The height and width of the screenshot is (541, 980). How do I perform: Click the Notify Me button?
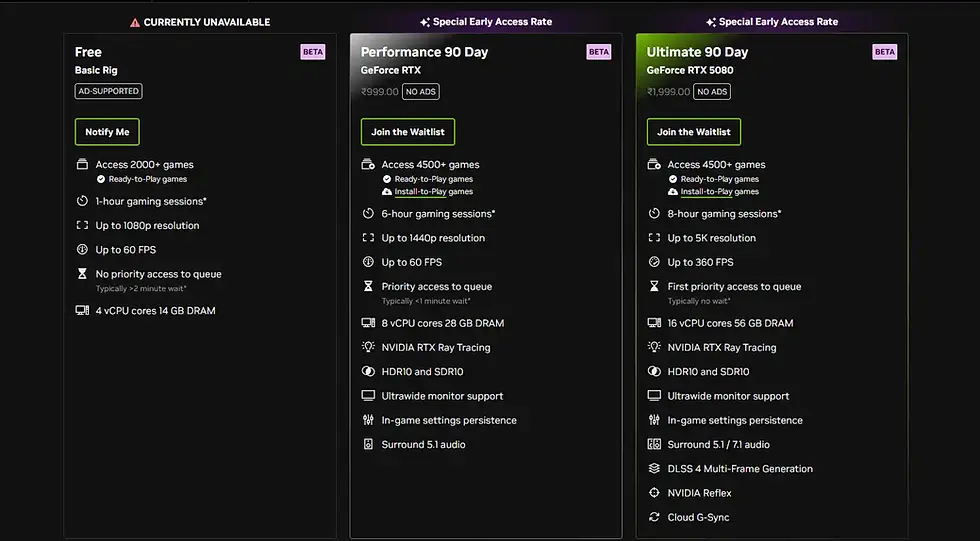[x=107, y=132]
